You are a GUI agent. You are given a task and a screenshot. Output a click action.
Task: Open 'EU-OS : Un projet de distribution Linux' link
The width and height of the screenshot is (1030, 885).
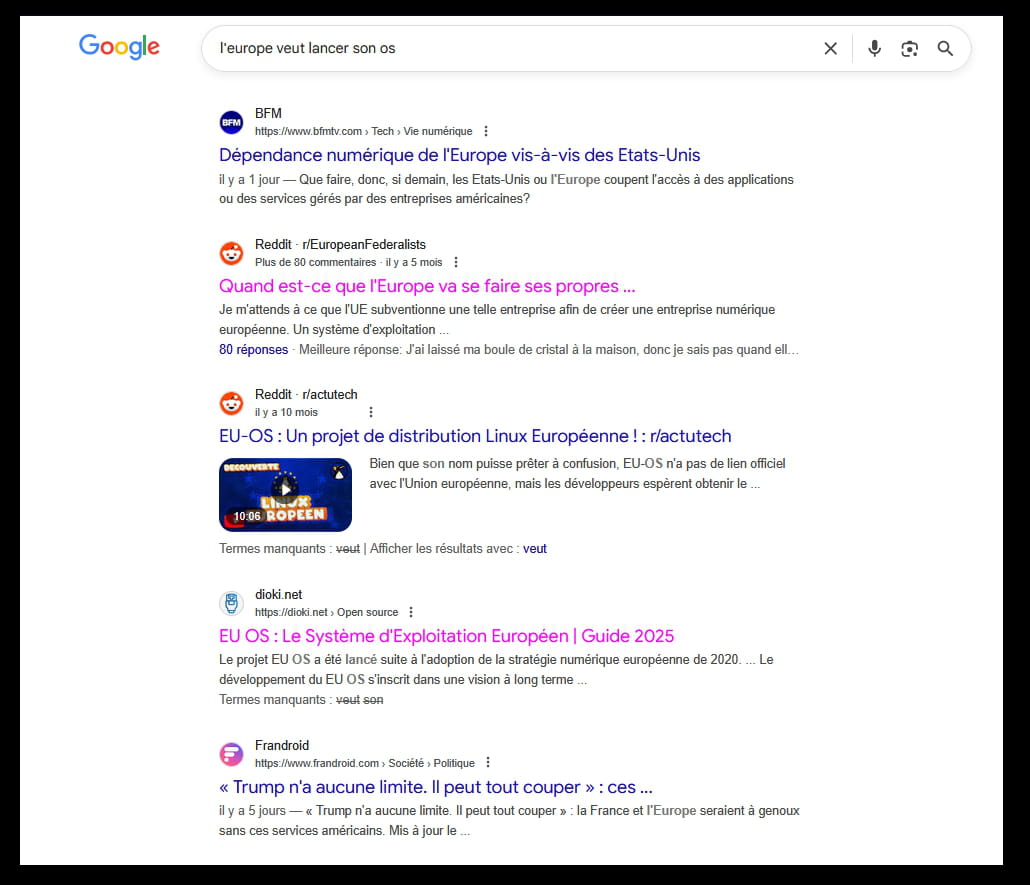475,436
